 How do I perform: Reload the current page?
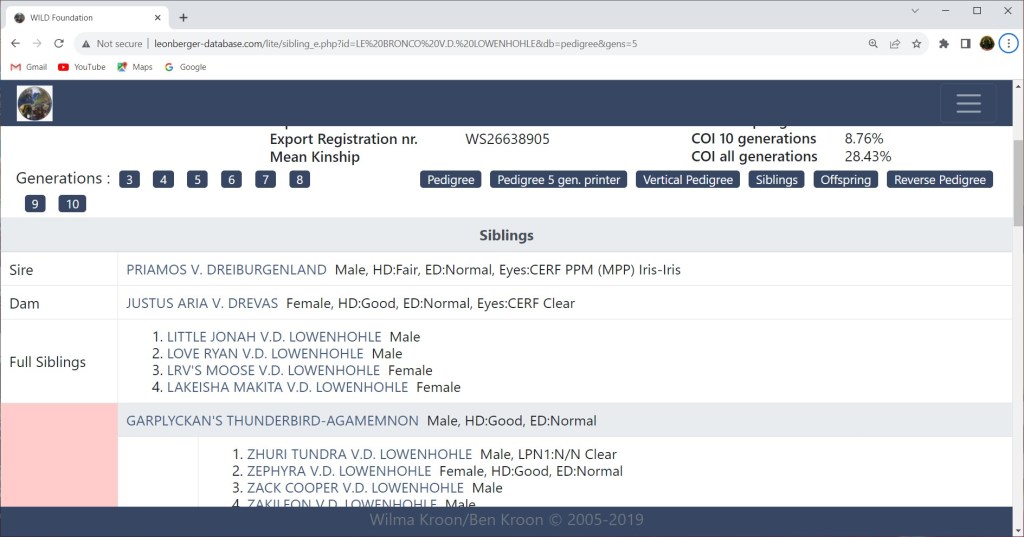point(59,44)
